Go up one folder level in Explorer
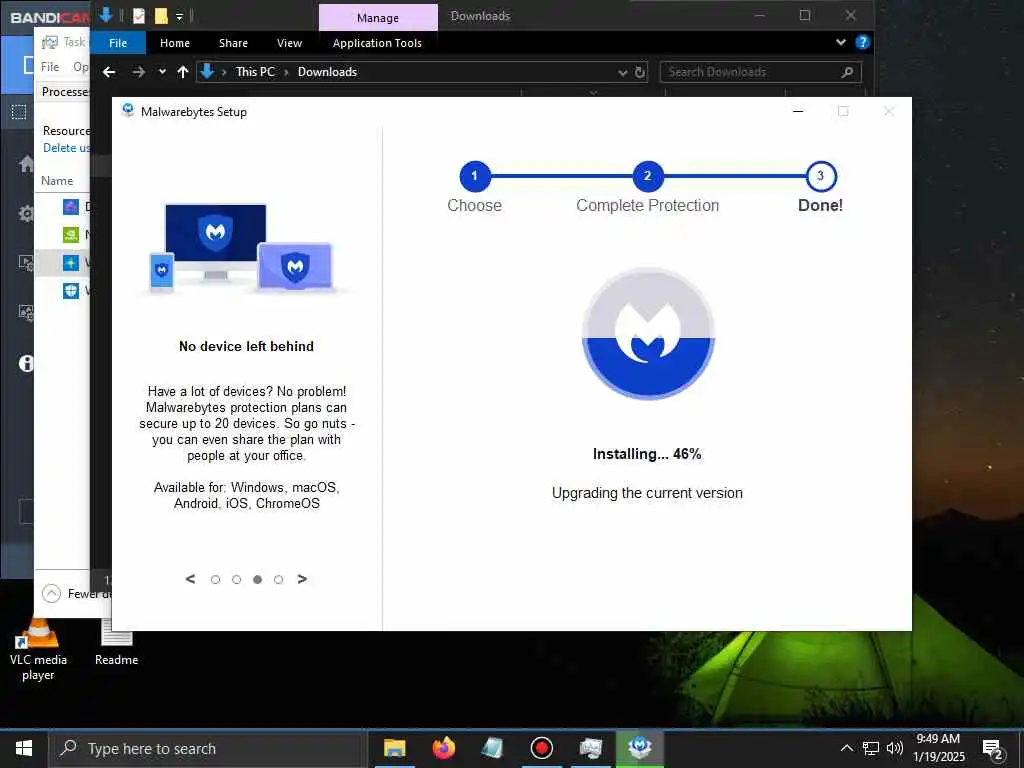The height and width of the screenshot is (768, 1024). [183, 72]
